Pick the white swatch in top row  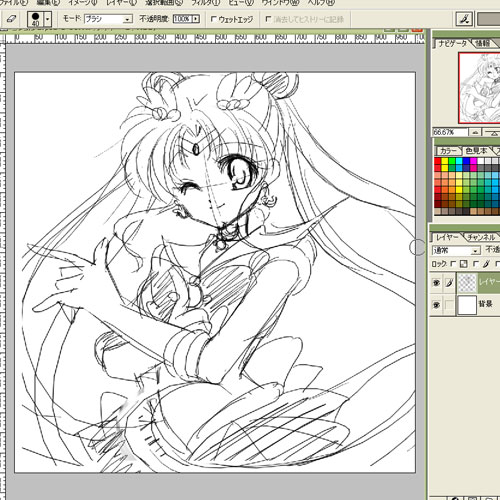481,161
